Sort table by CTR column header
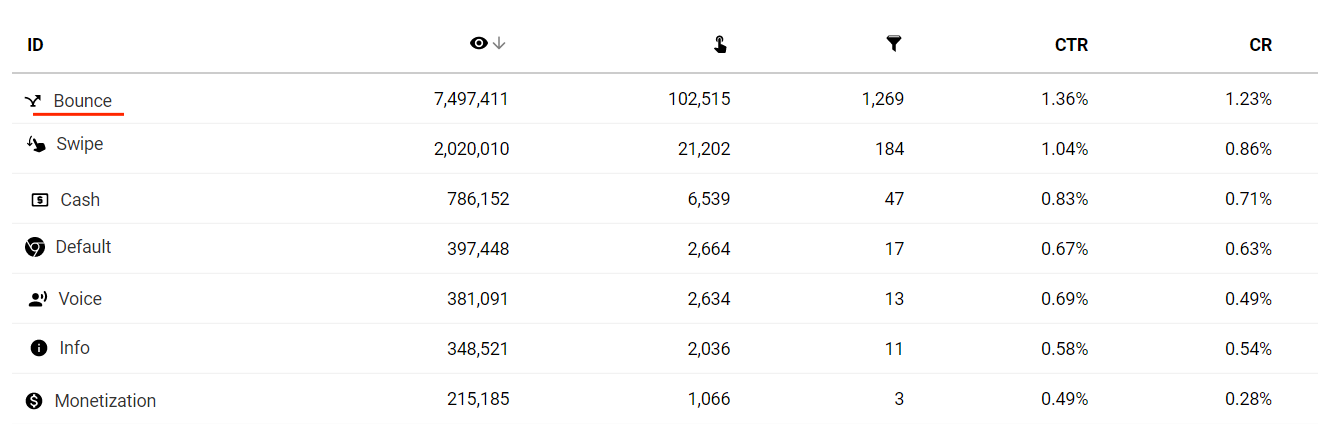 1071,45
